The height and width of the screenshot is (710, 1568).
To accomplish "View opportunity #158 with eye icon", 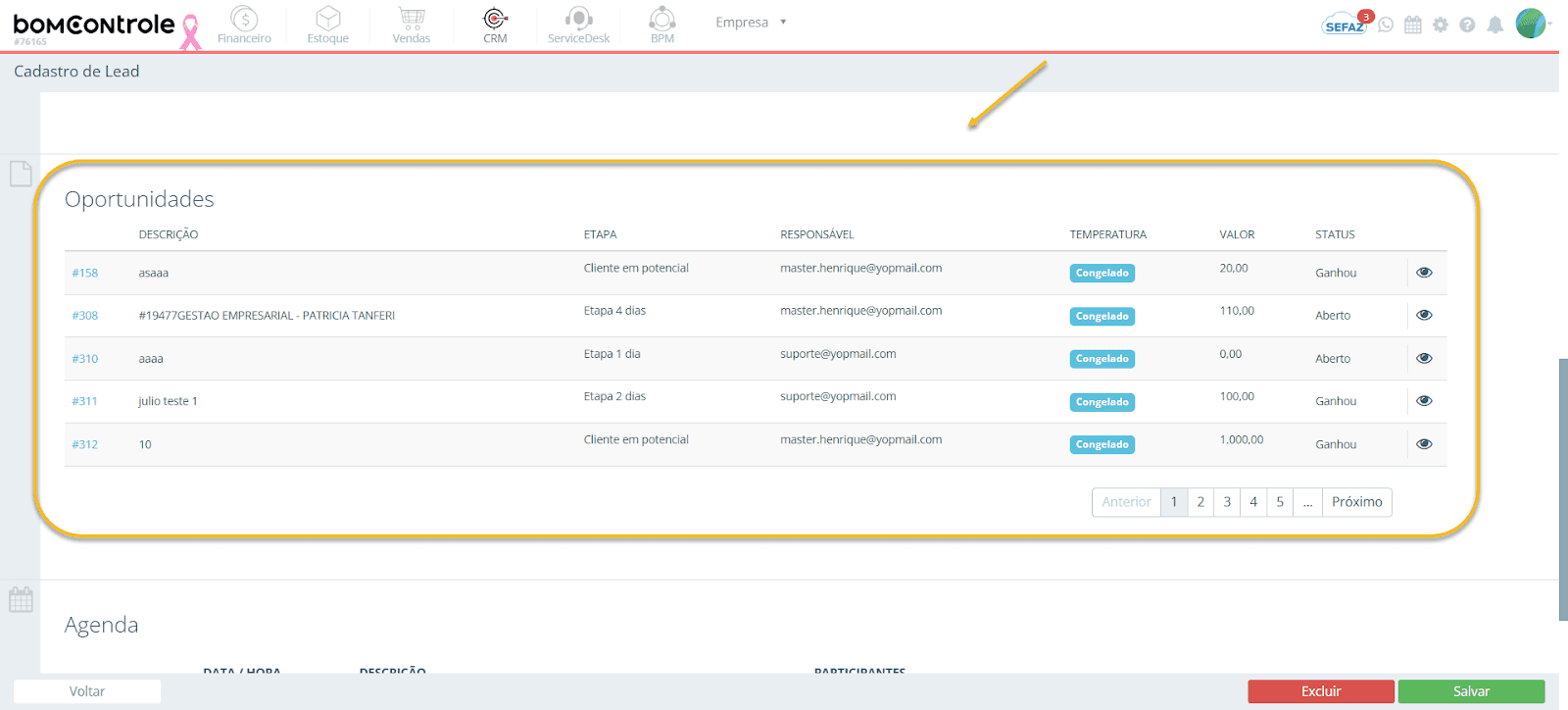I will pyautogui.click(x=1424, y=273).
